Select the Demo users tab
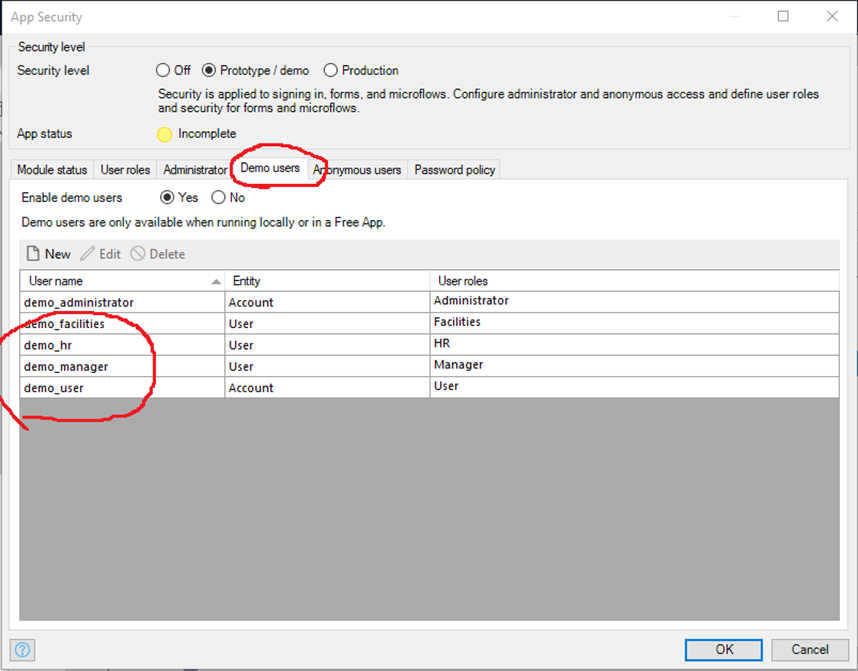This screenshot has height=671, width=858. click(270, 168)
